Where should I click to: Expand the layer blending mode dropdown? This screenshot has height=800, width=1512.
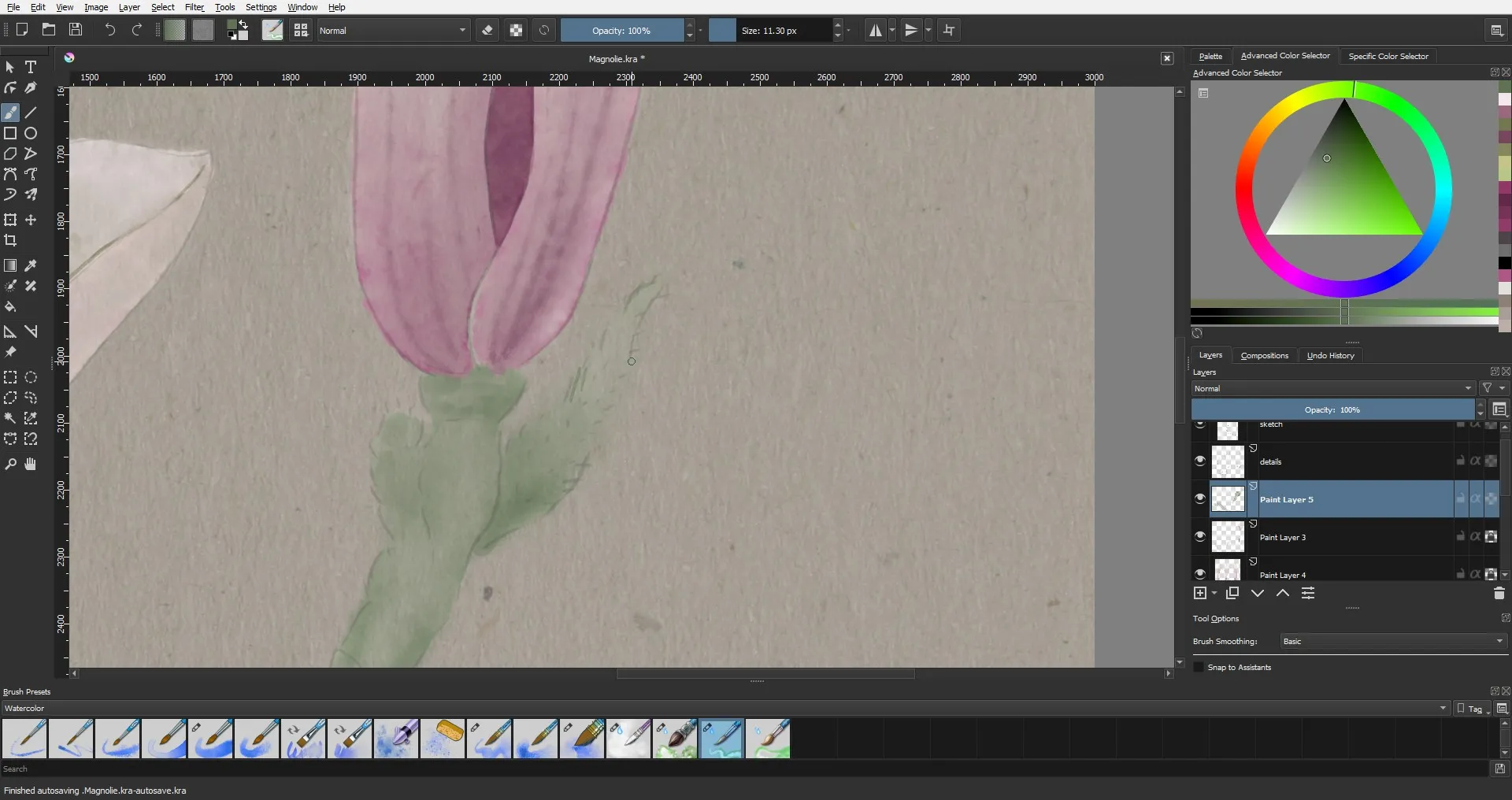(1332, 389)
